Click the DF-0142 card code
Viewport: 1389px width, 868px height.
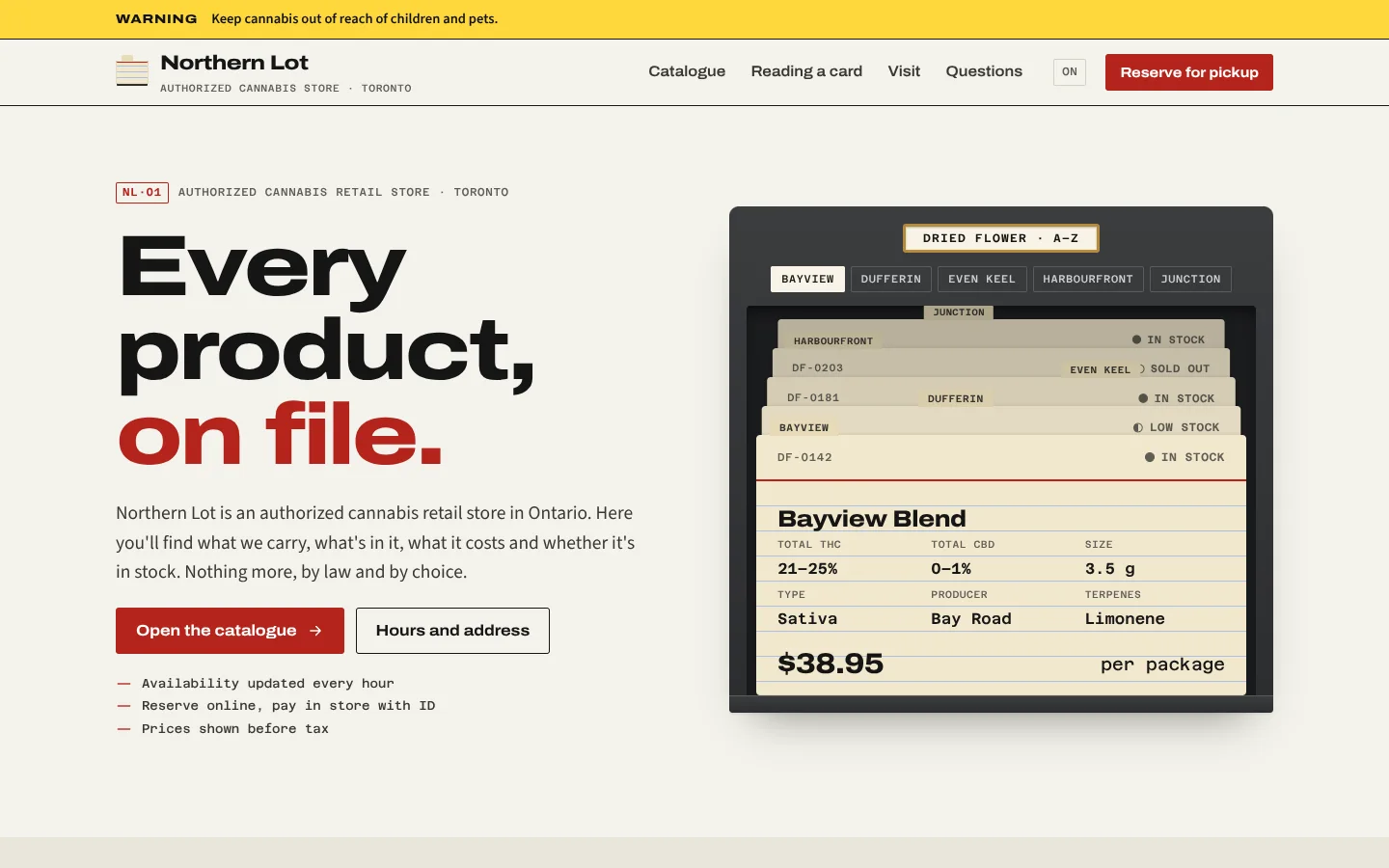(x=804, y=457)
